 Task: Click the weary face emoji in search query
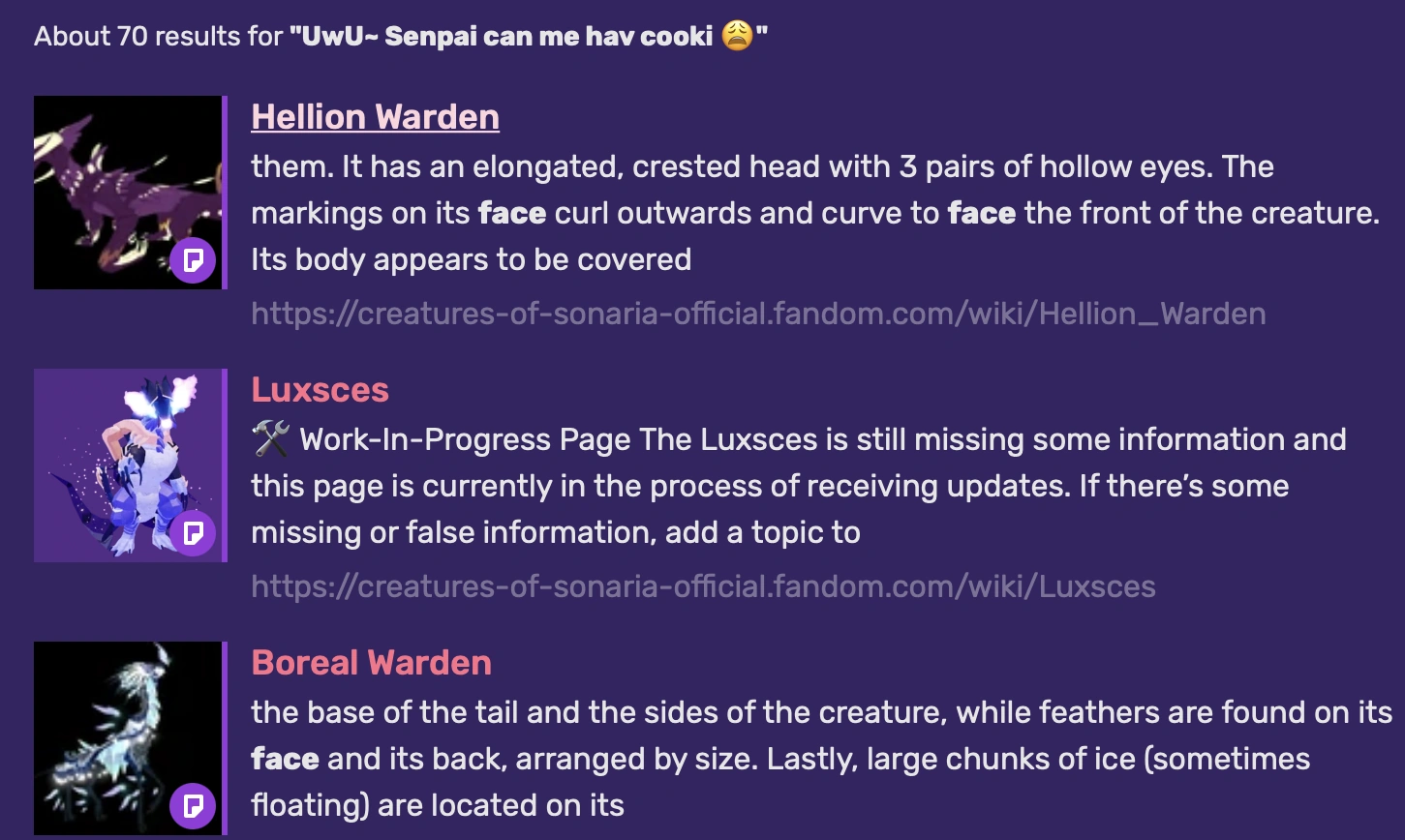tap(740, 36)
